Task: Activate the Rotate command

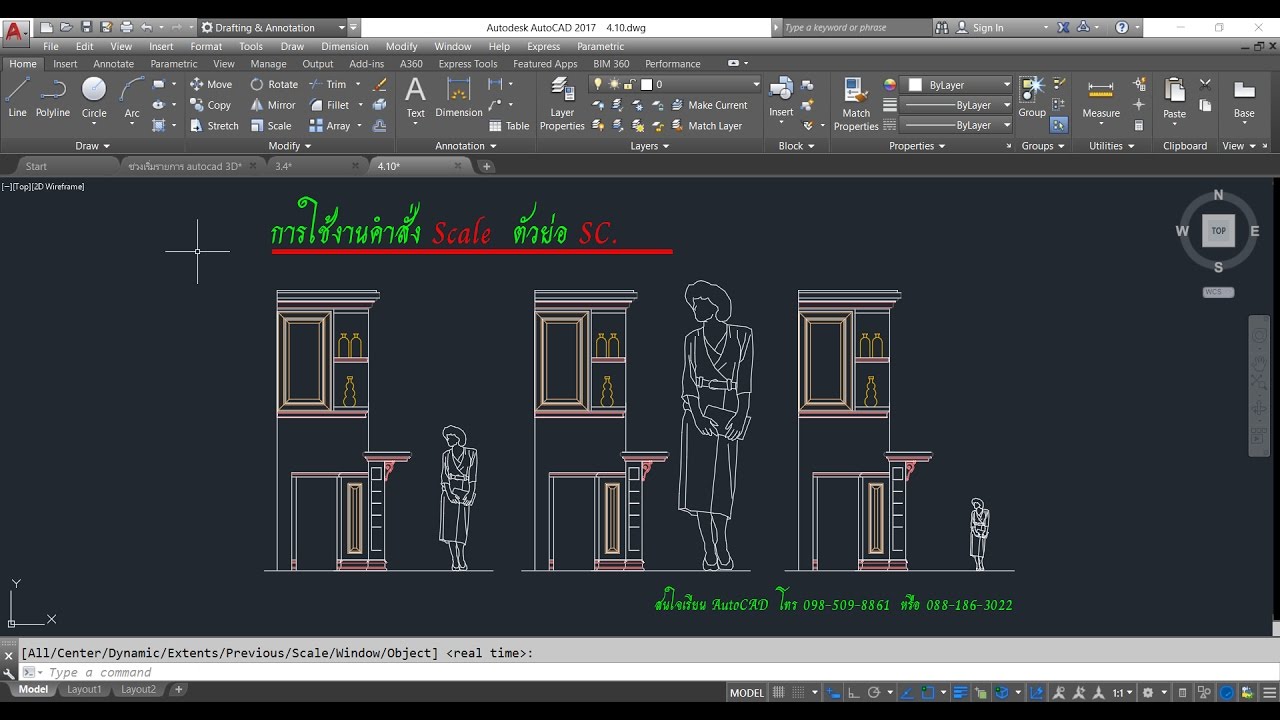Action: [x=274, y=84]
